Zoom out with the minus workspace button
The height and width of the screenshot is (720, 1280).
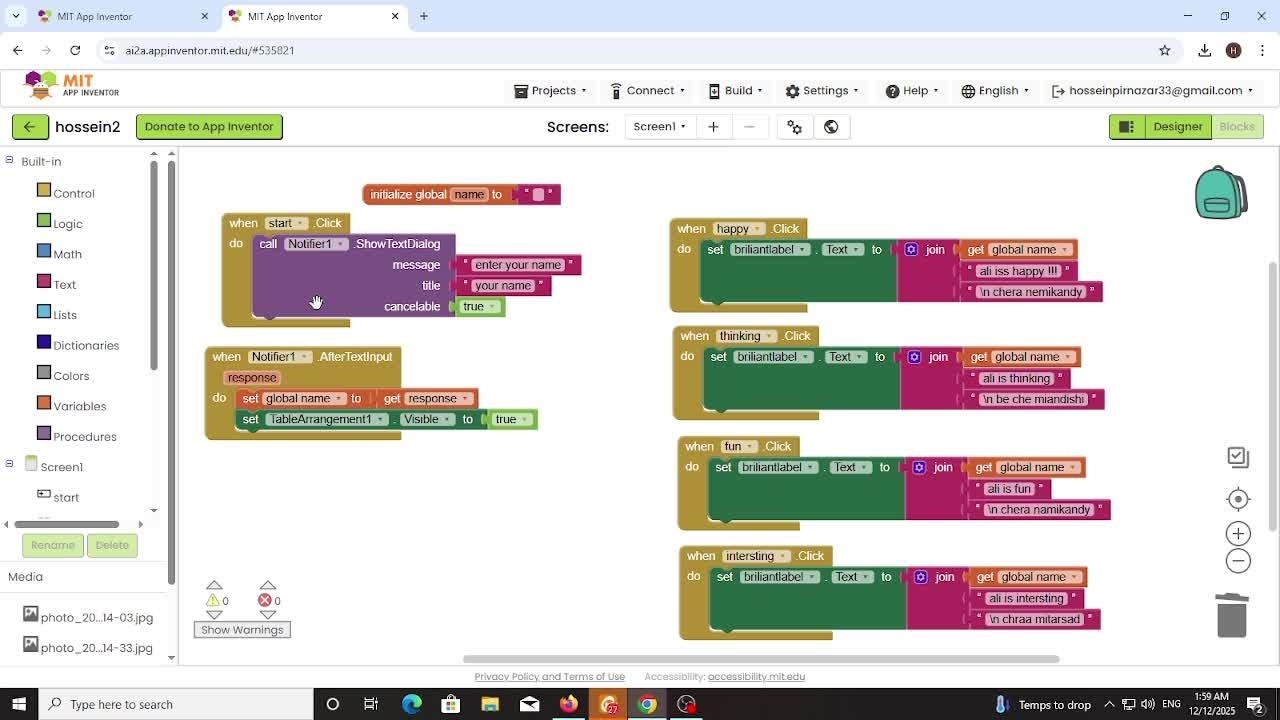pyautogui.click(x=1238, y=561)
